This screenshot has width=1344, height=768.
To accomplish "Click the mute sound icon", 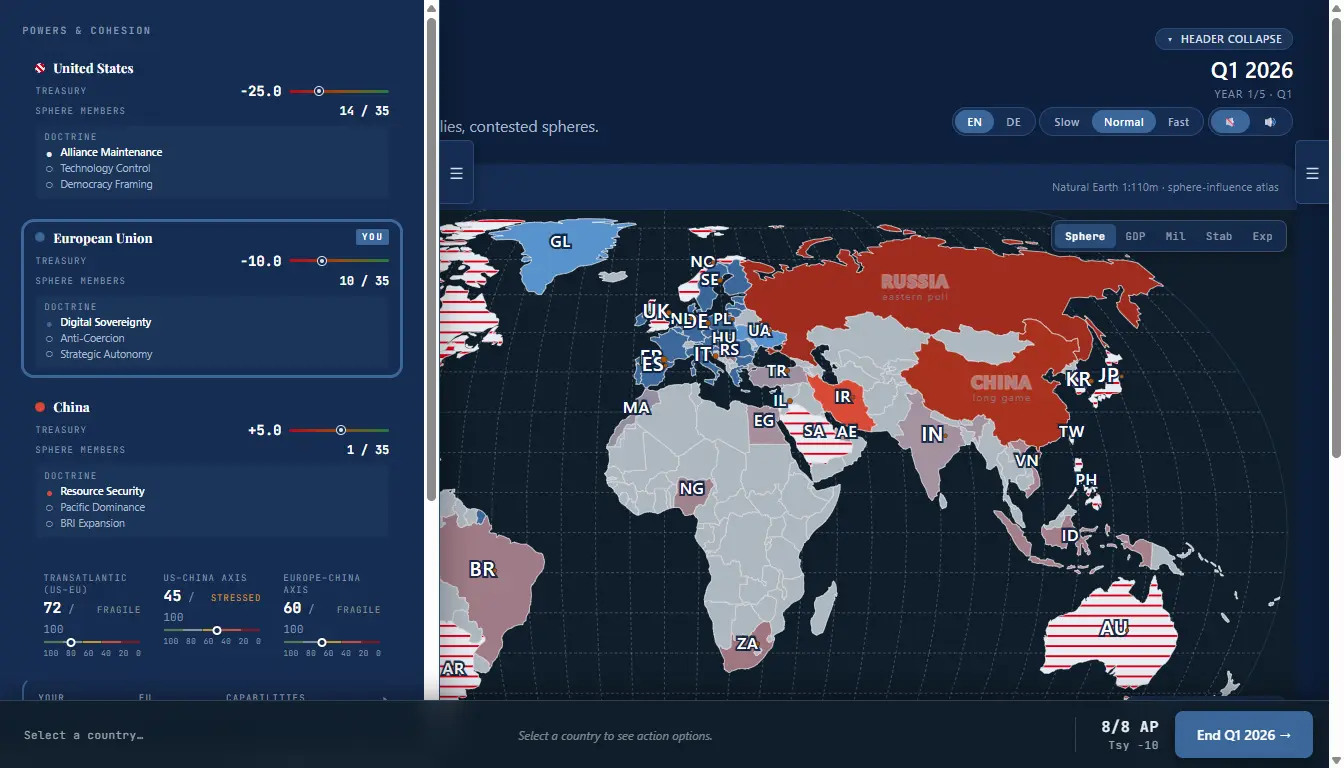I will pos(1230,122).
